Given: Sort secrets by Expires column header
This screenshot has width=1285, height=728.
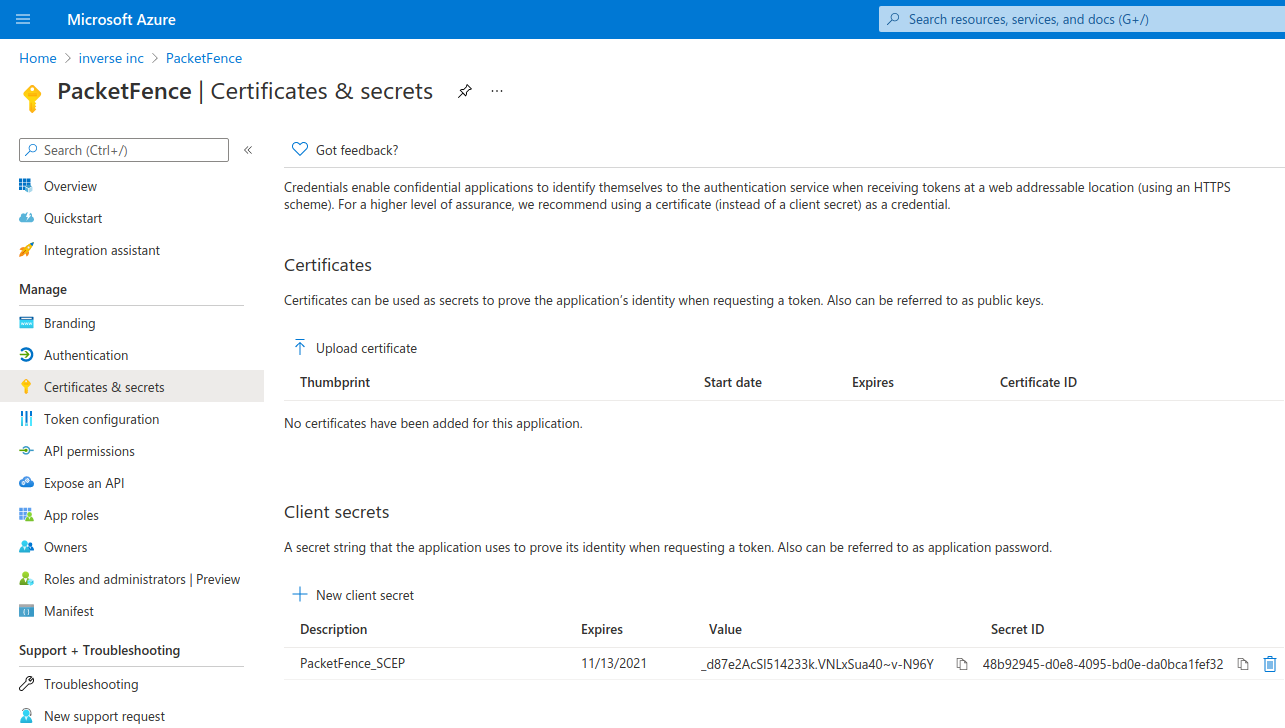Looking at the screenshot, I should tap(602, 629).
